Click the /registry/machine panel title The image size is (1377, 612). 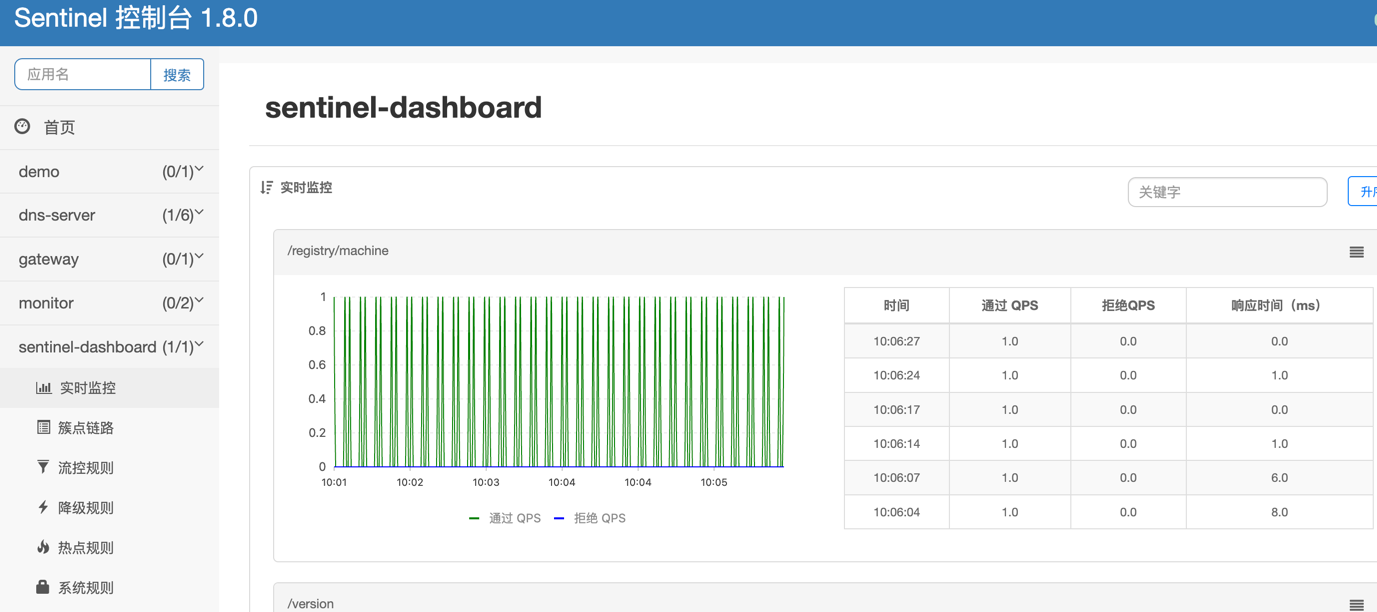pos(338,251)
